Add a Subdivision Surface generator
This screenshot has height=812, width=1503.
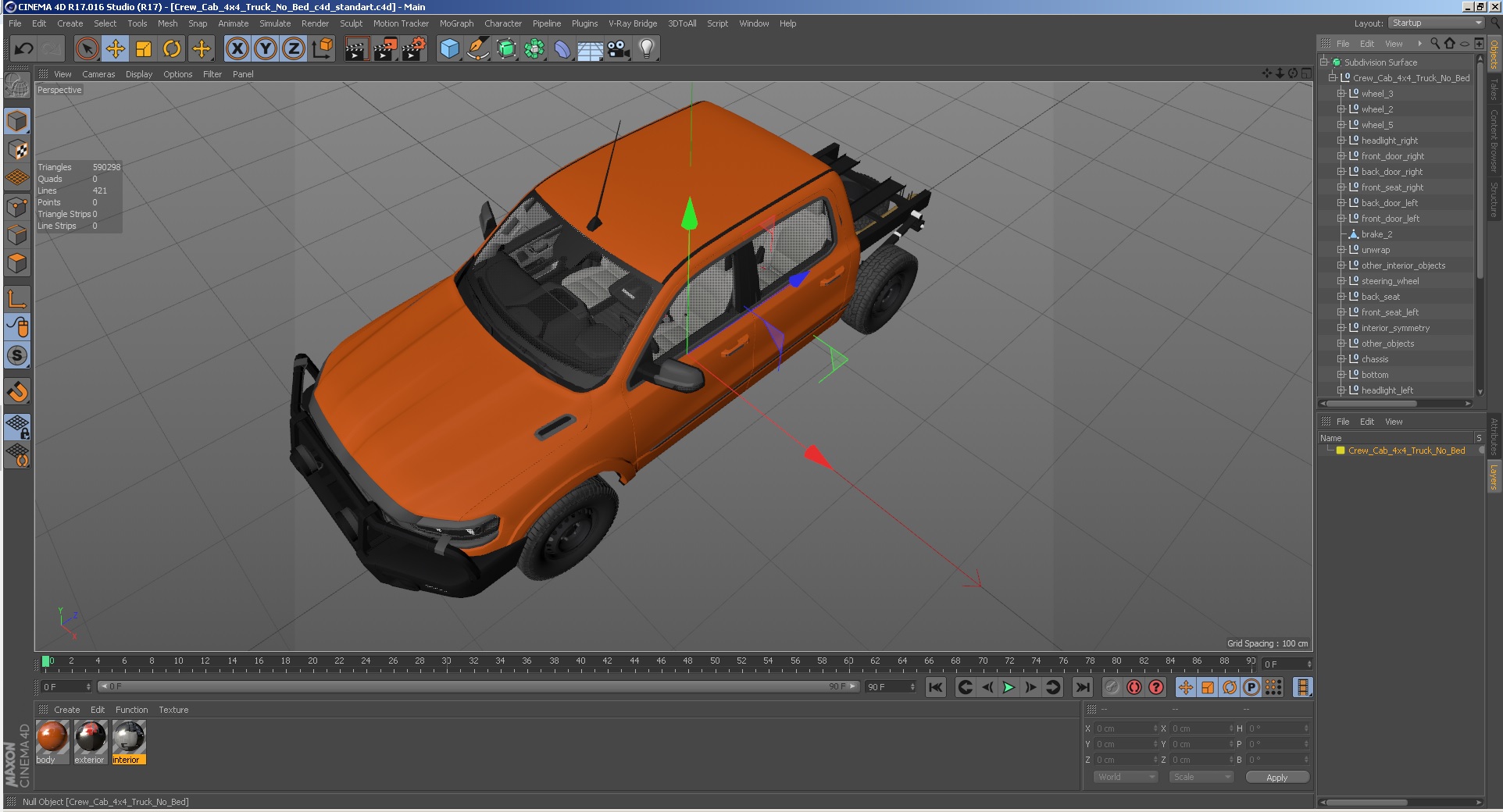pos(506,49)
